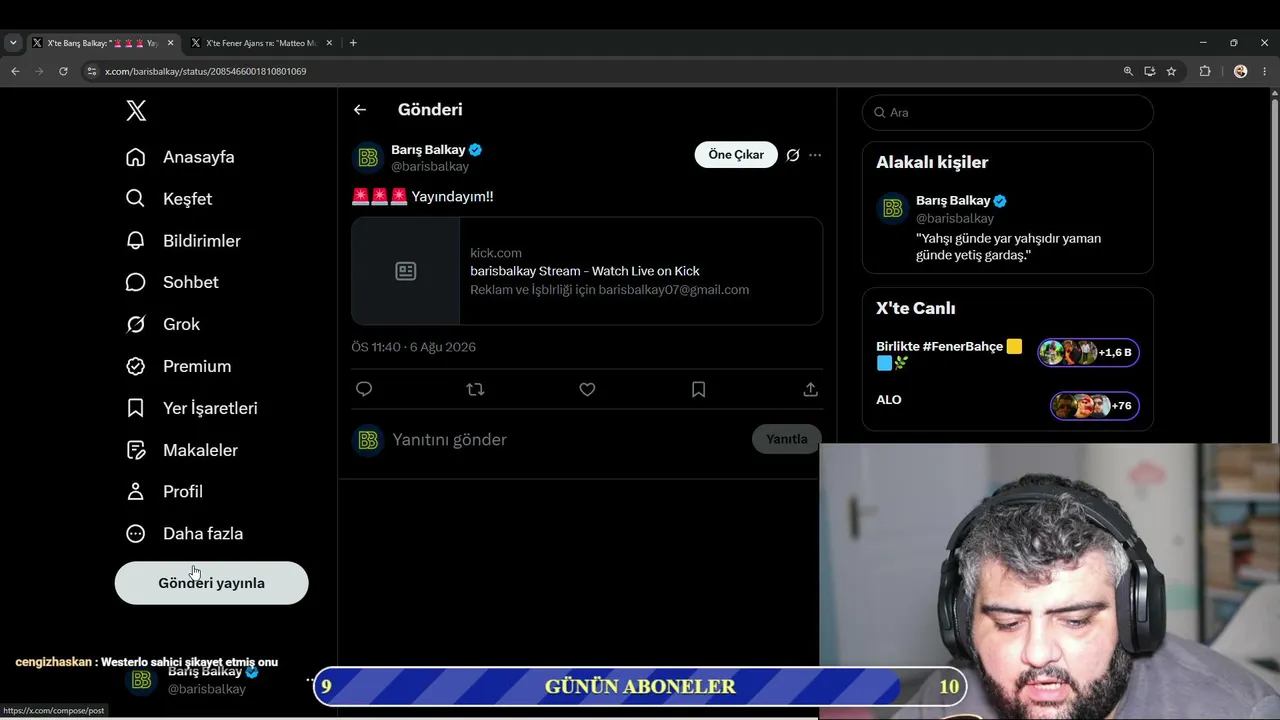Click the +76 listeners avatar group
The width and height of the screenshot is (1280, 720).
pos(1094,406)
